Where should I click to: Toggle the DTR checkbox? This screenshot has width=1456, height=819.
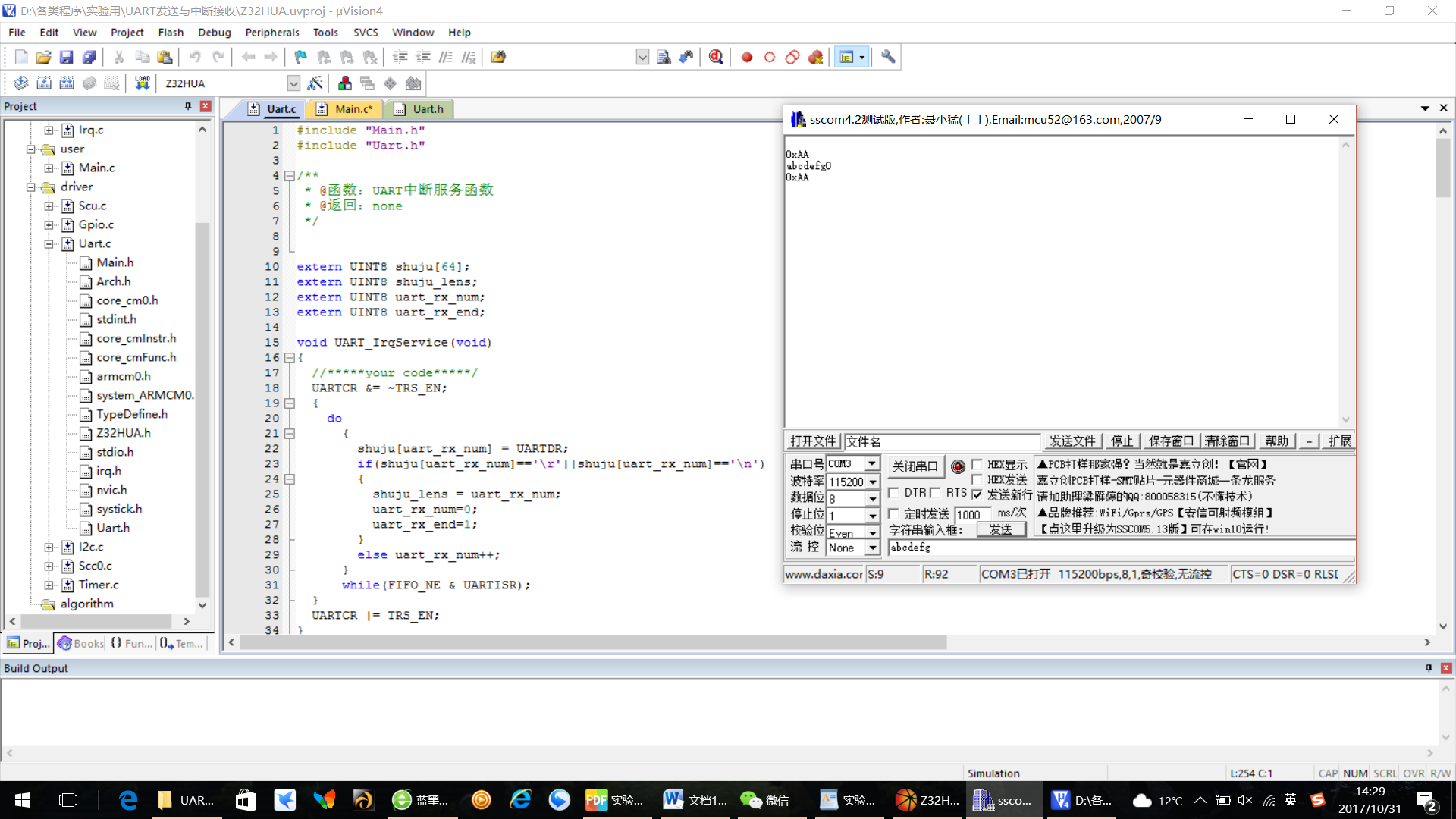tap(893, 493)
